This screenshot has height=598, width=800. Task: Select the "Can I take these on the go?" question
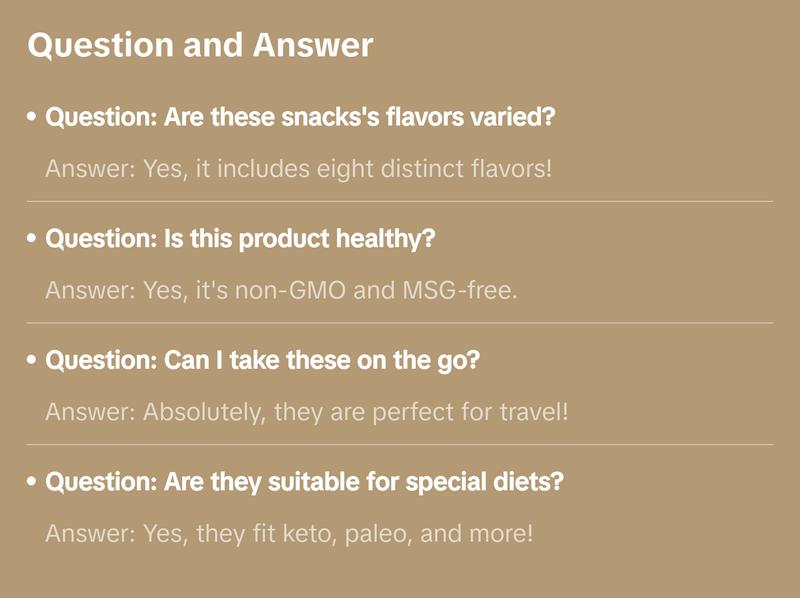click(263, 360)
